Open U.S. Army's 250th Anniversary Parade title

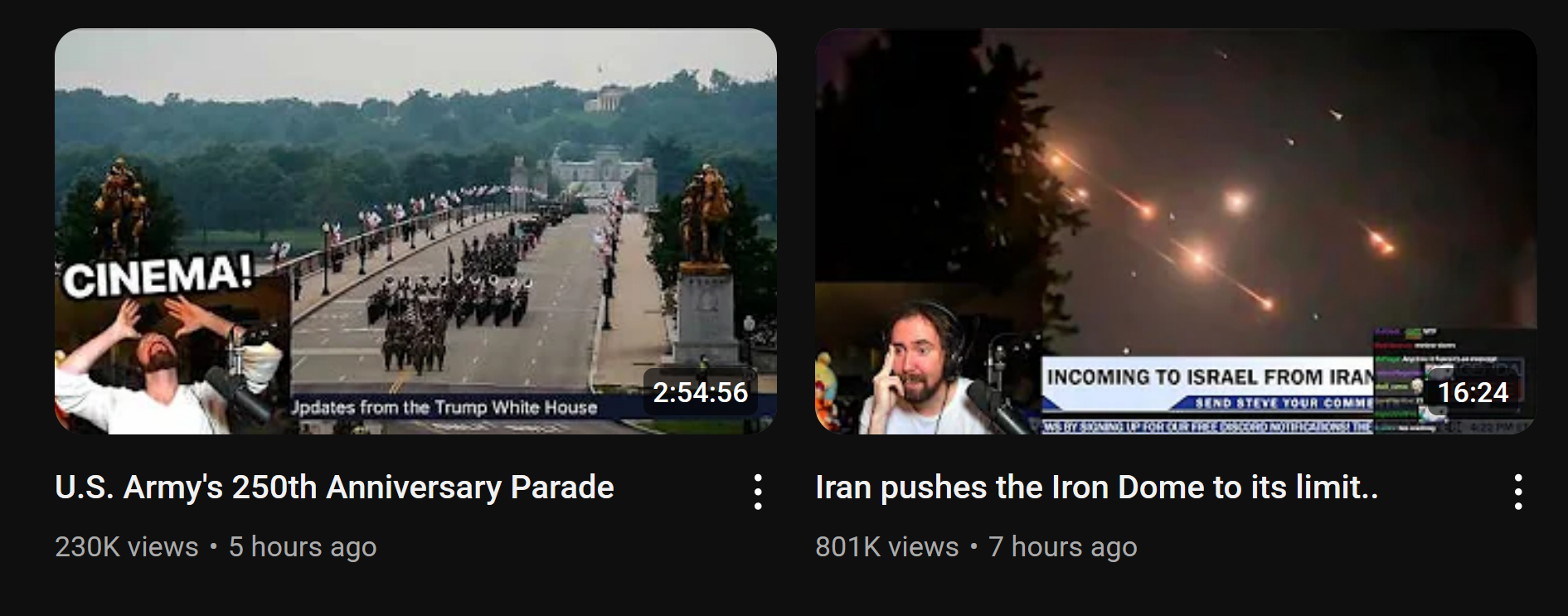[334, 487]
